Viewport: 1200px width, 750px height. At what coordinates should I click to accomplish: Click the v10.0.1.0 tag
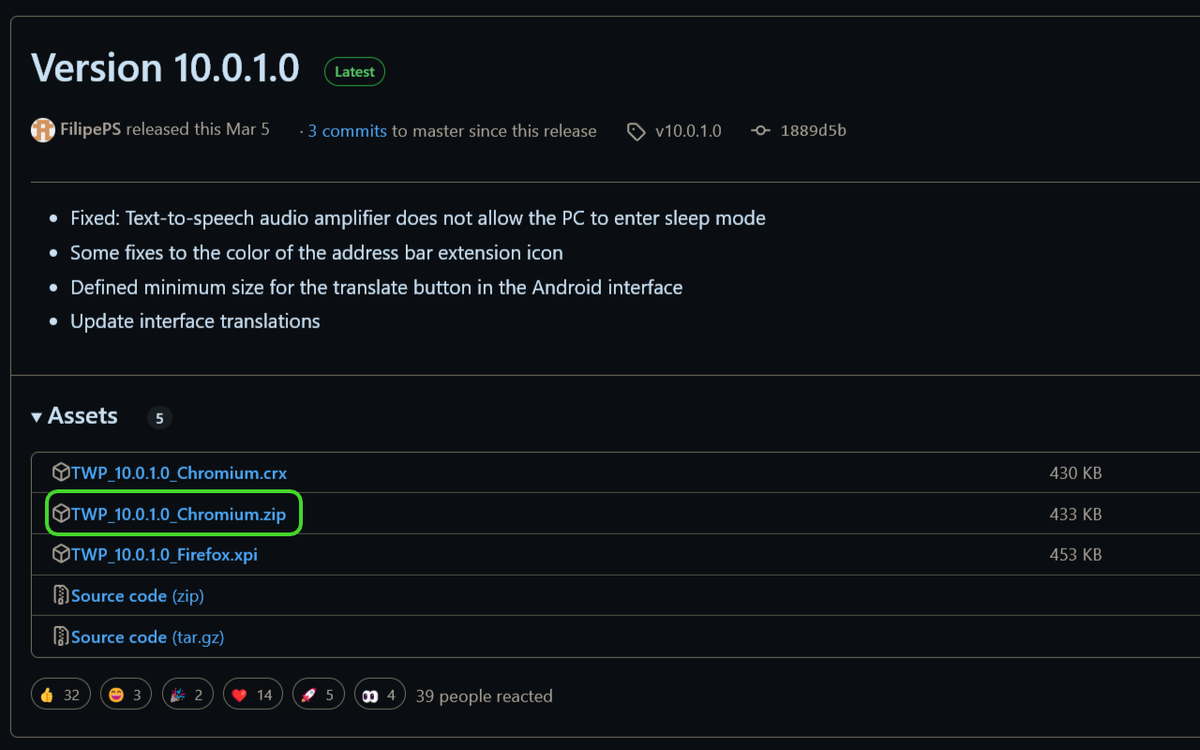688,131
